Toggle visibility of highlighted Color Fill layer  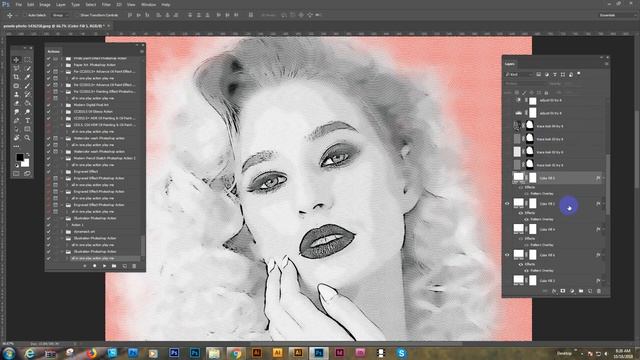coord(507,178)
